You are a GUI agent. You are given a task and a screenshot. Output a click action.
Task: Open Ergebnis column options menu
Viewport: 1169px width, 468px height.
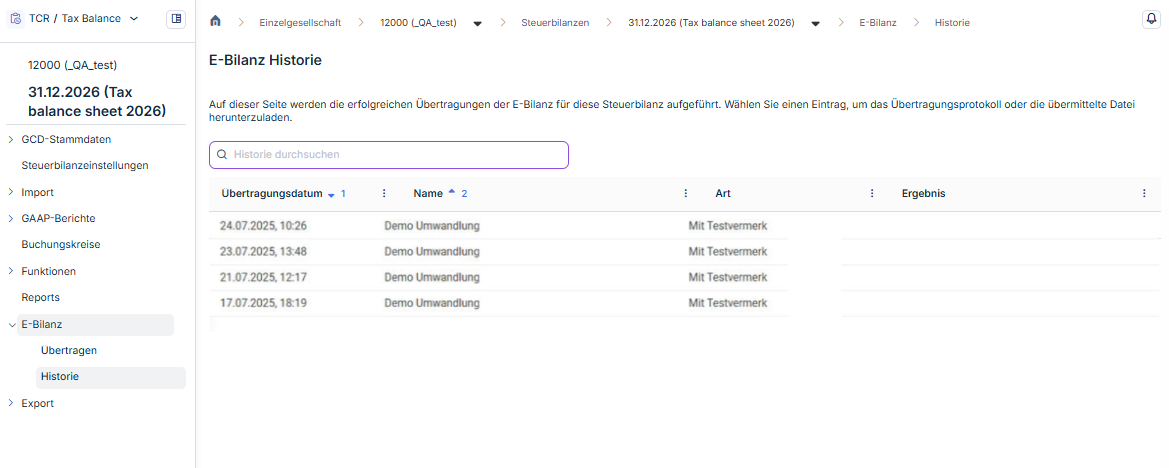(x=1144, y=194)
